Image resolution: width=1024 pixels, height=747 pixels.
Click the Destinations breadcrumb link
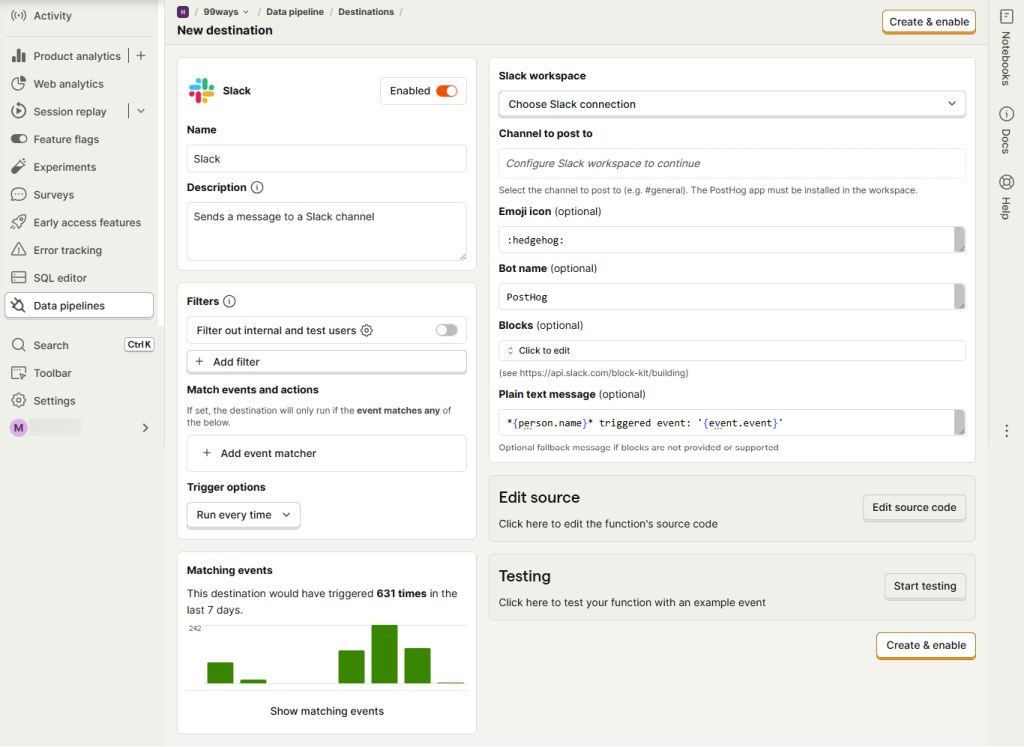366,12
